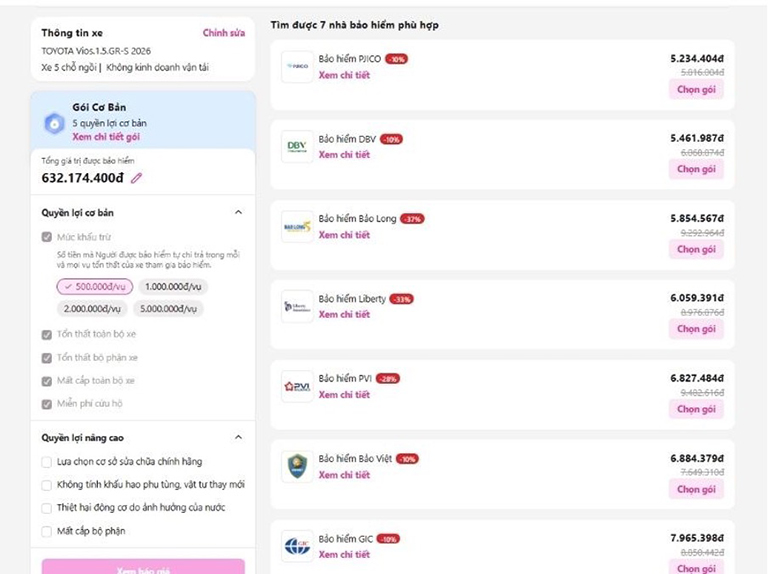Toggle the Mất cắp toàn bộ xe checkbox
Image resolution: width=768 pixels, height=574 pixels.
click(x=47, y=381)
